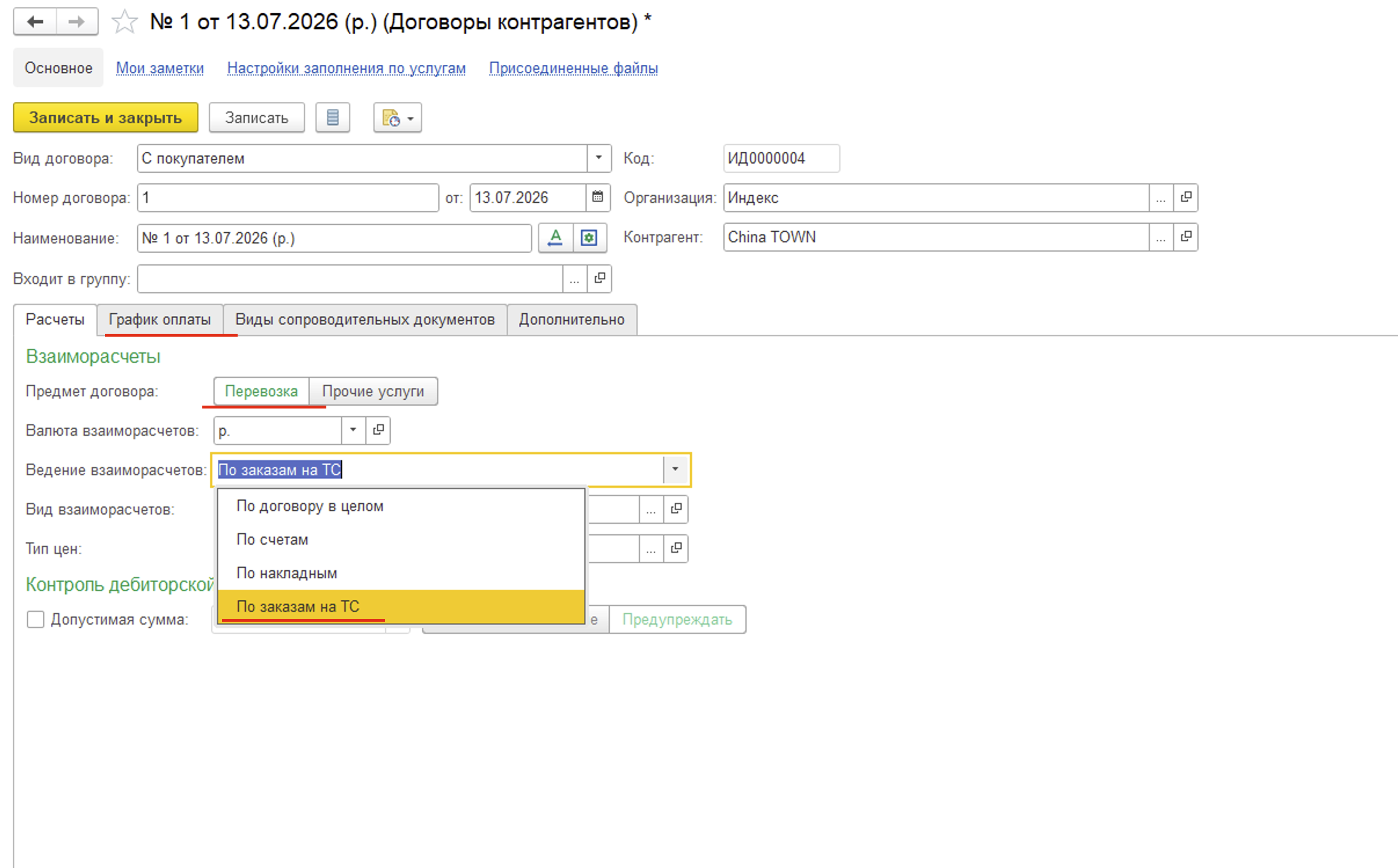Open Контрагент China TOWN card icon
1398x868 pixels.
(x=1186, y=237)
